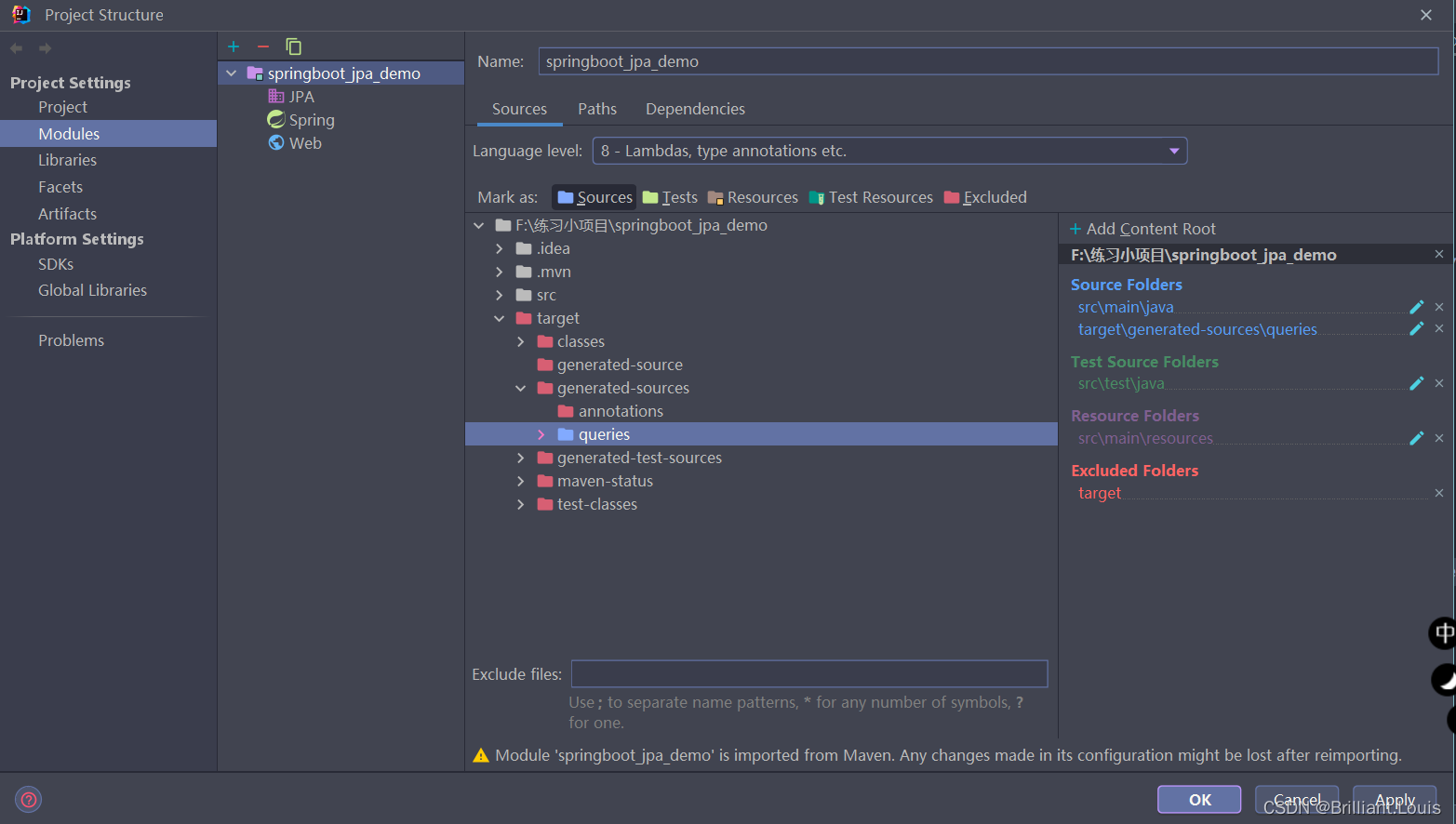Expand the maven-status folder

coord(521,481)
